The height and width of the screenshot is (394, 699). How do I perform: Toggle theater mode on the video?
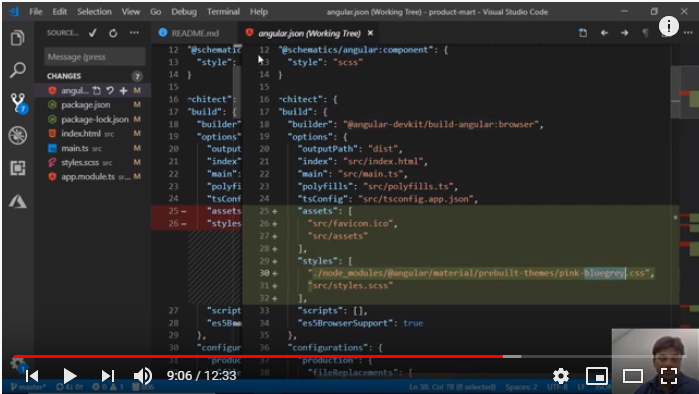pyautogui.click(x=633, y=376)
